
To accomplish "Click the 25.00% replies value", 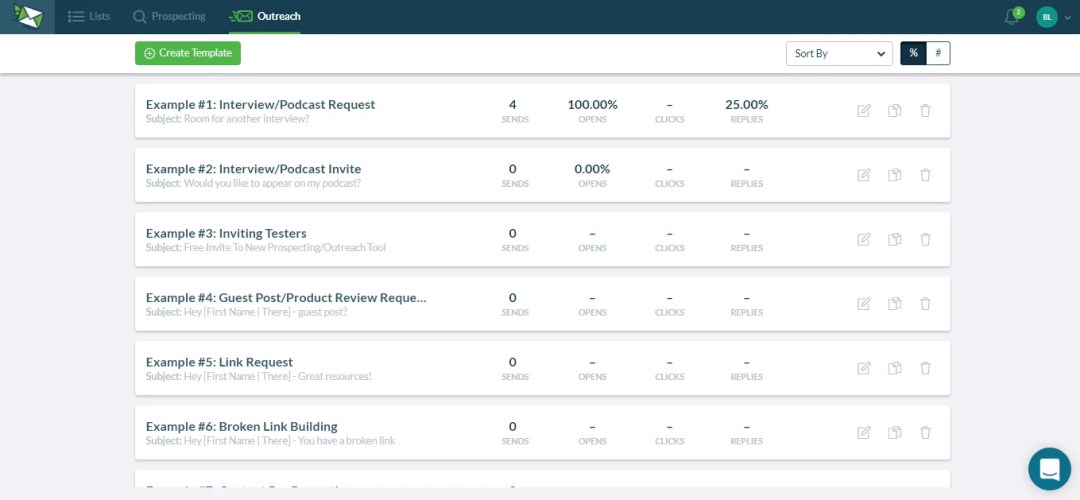I will 747,105.
